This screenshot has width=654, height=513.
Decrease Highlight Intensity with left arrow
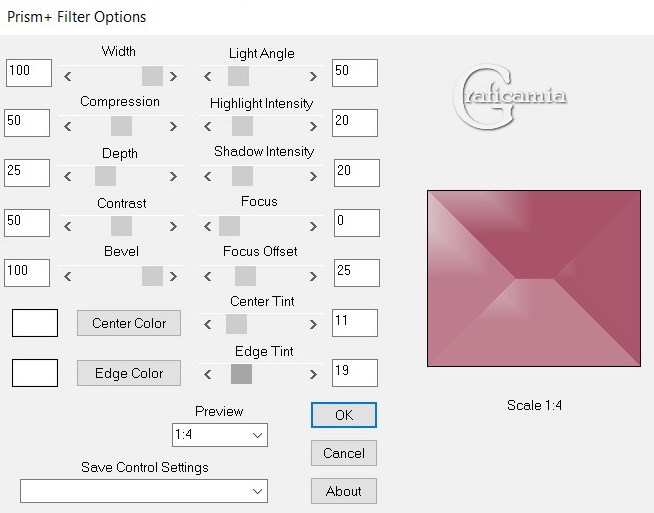(207, 126)
